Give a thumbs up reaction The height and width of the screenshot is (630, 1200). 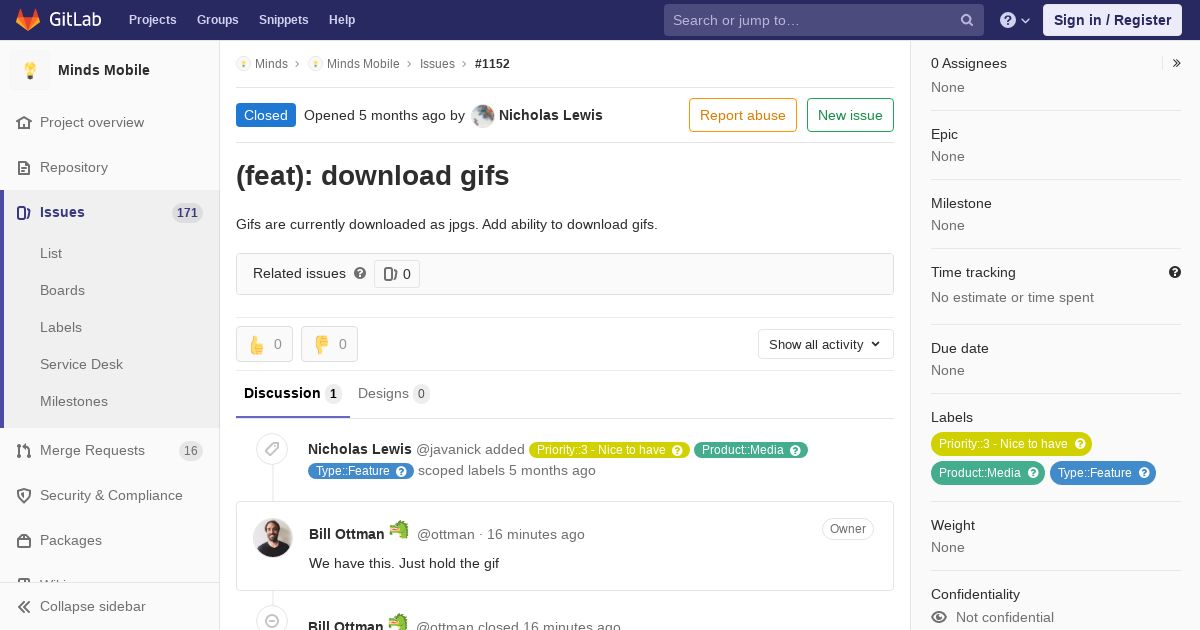[x=264, y=344]
